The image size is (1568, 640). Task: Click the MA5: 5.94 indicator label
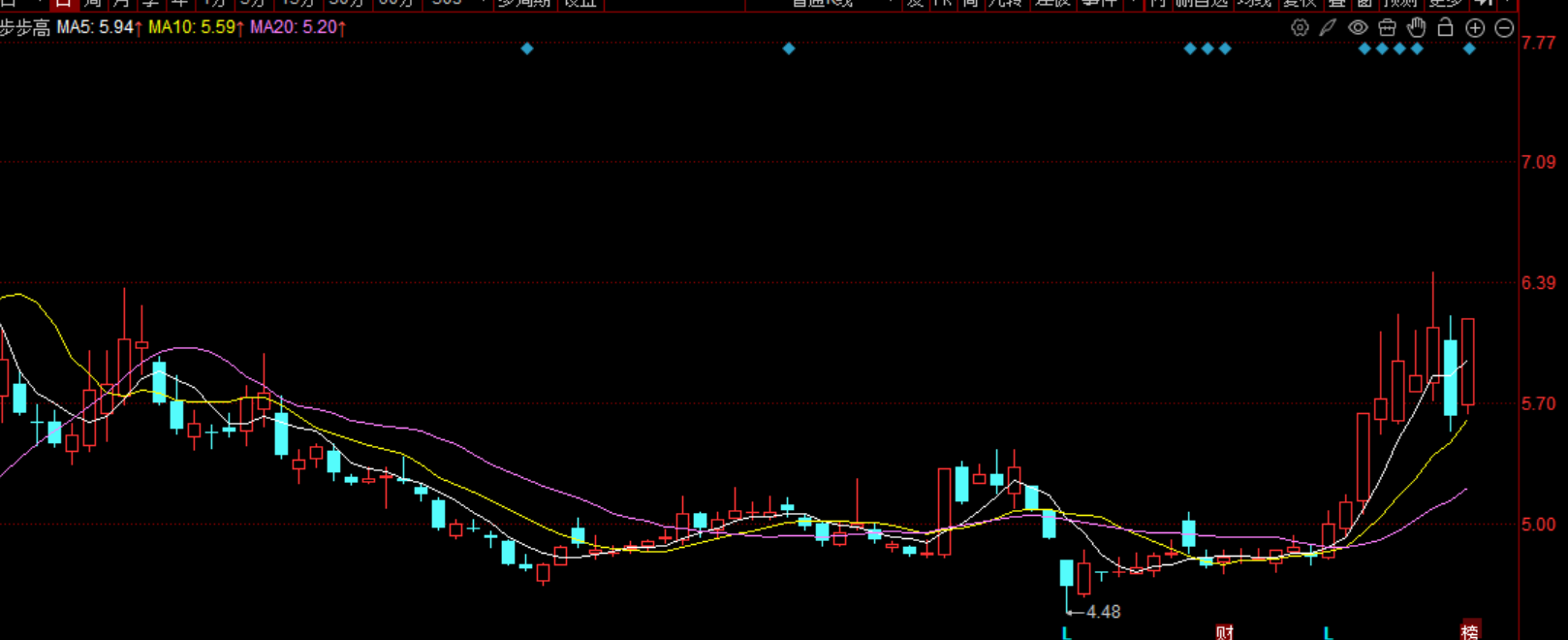[x=99, y=27]
